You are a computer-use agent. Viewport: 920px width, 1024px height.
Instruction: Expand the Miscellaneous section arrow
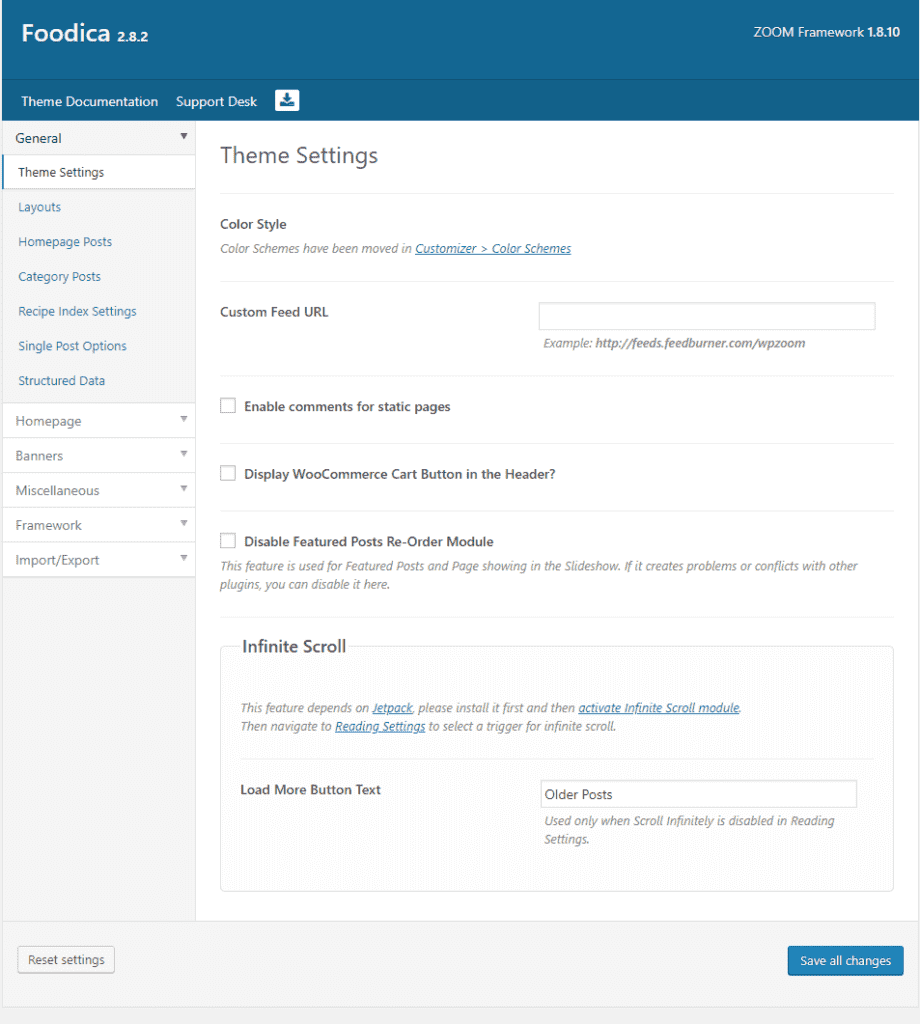click(x=183, y=488)
